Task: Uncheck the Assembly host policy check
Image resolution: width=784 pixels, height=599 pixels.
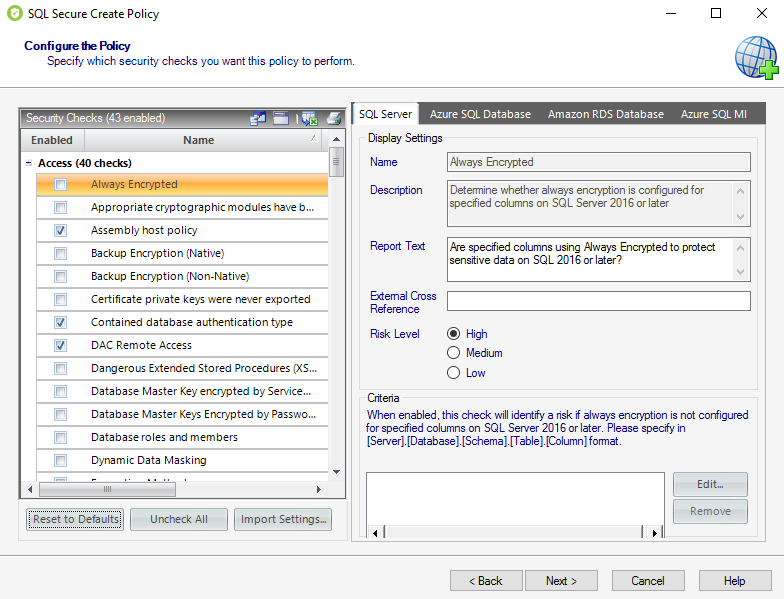Action: tap(61, 231)
